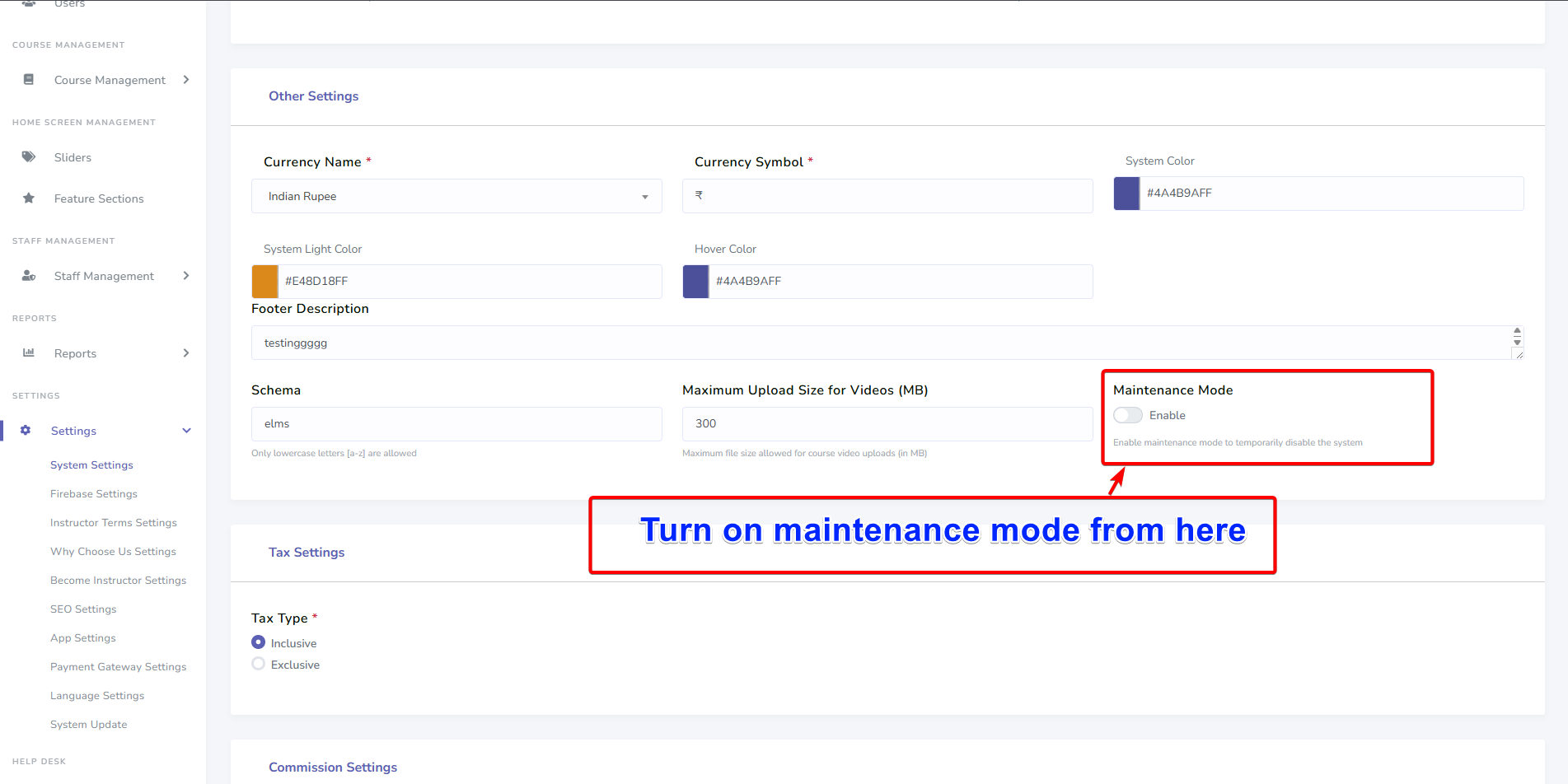Select the Exclusive tax type radio button
Viewport: 1568px width, 784px height.
click(x=258, y=664)
